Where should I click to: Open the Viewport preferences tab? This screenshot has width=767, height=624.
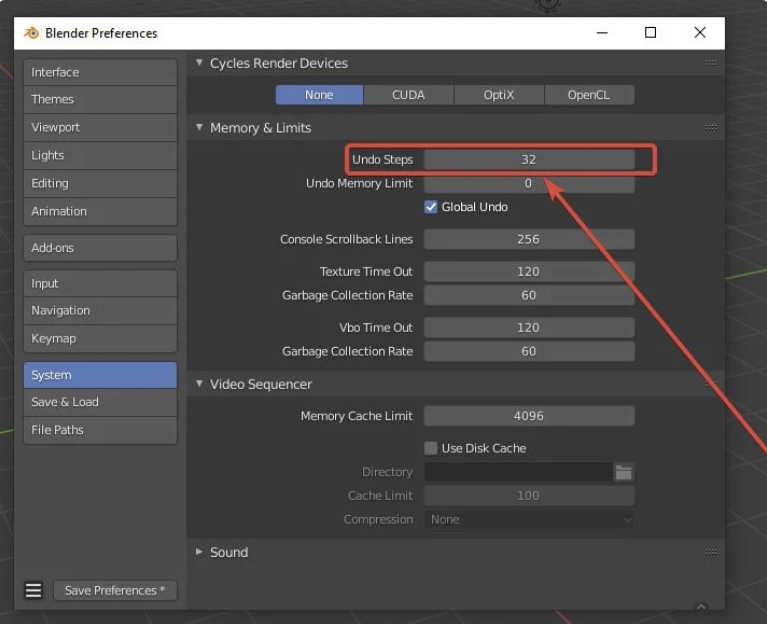100,127
